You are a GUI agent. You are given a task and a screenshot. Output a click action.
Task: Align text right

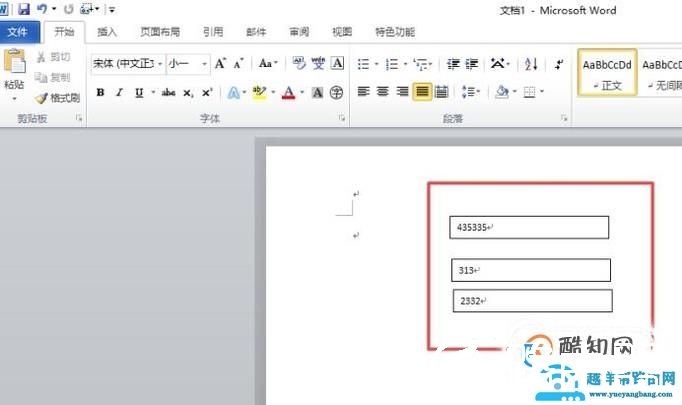[x=402, y=91]
